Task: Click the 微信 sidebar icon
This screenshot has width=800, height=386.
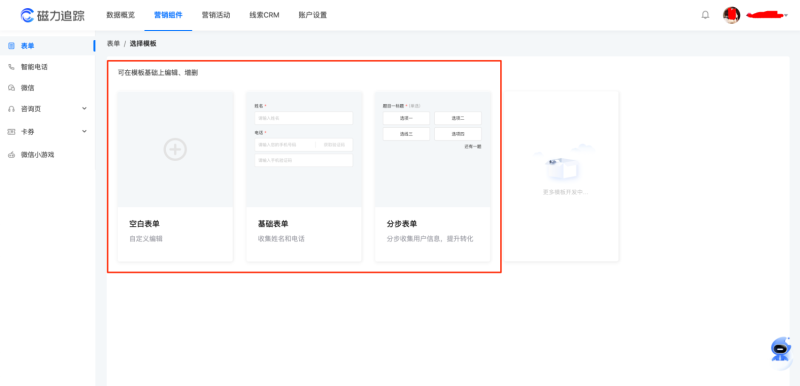Action: click(x=11, y=88)
